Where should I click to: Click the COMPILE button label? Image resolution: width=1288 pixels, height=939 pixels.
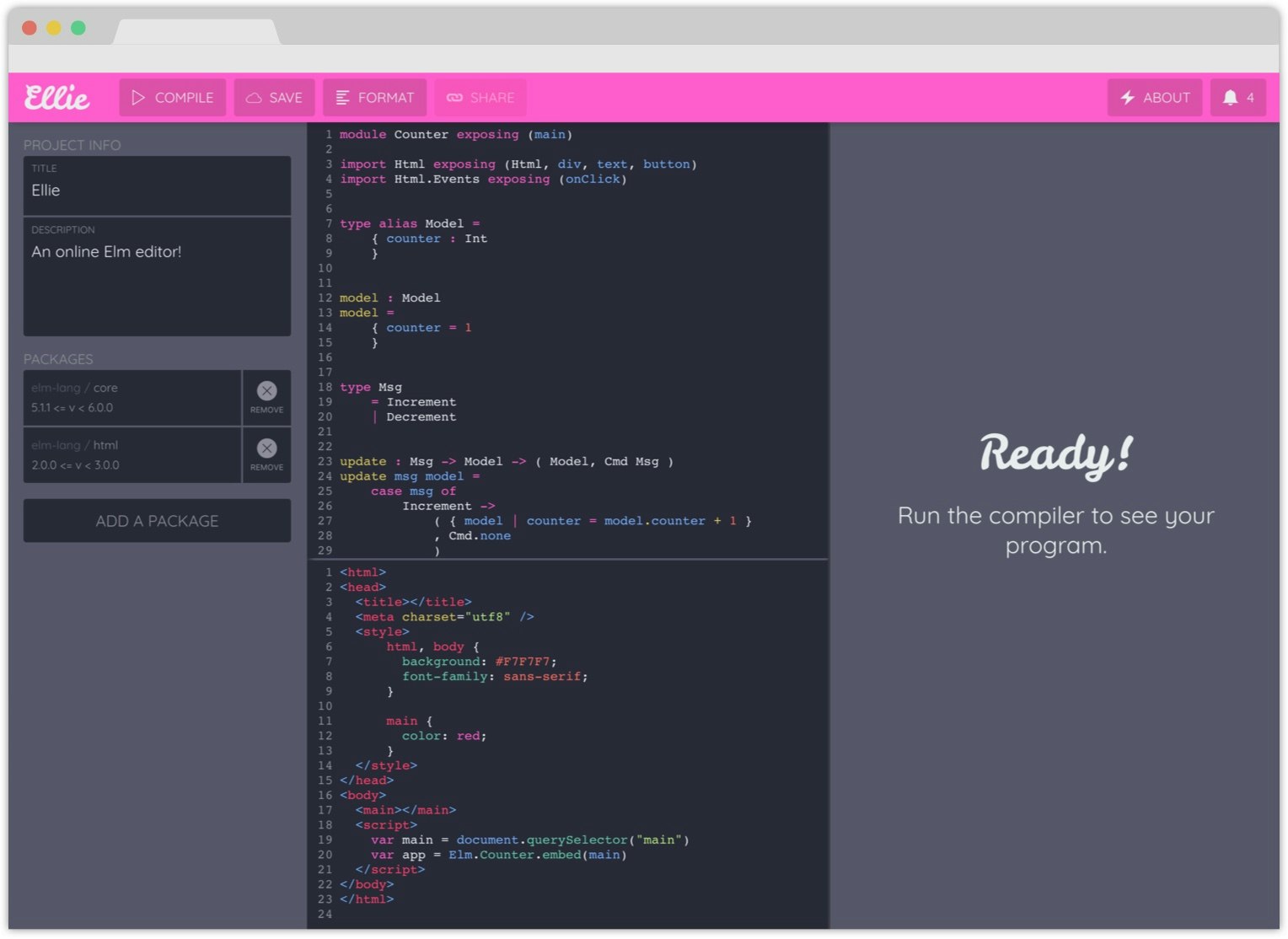point(184,98)
